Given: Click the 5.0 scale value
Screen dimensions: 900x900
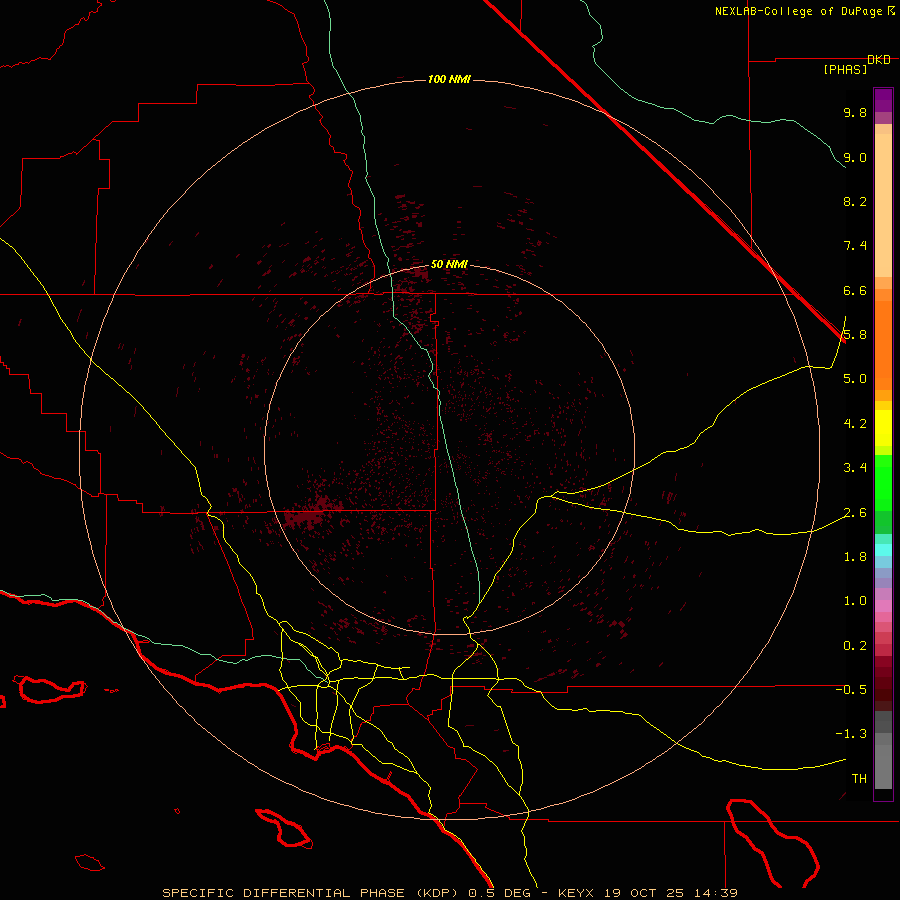Looking at the screenshot, I should (855, 379).
